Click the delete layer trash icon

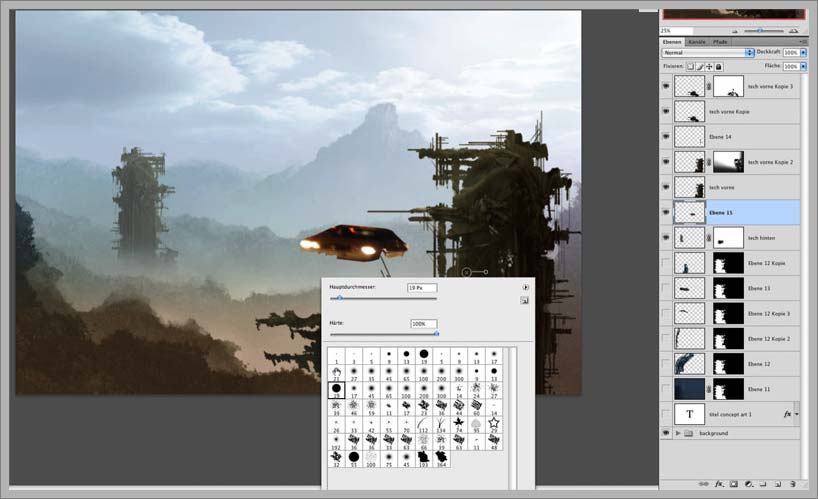pyautogui.click(x=793, y=483)
